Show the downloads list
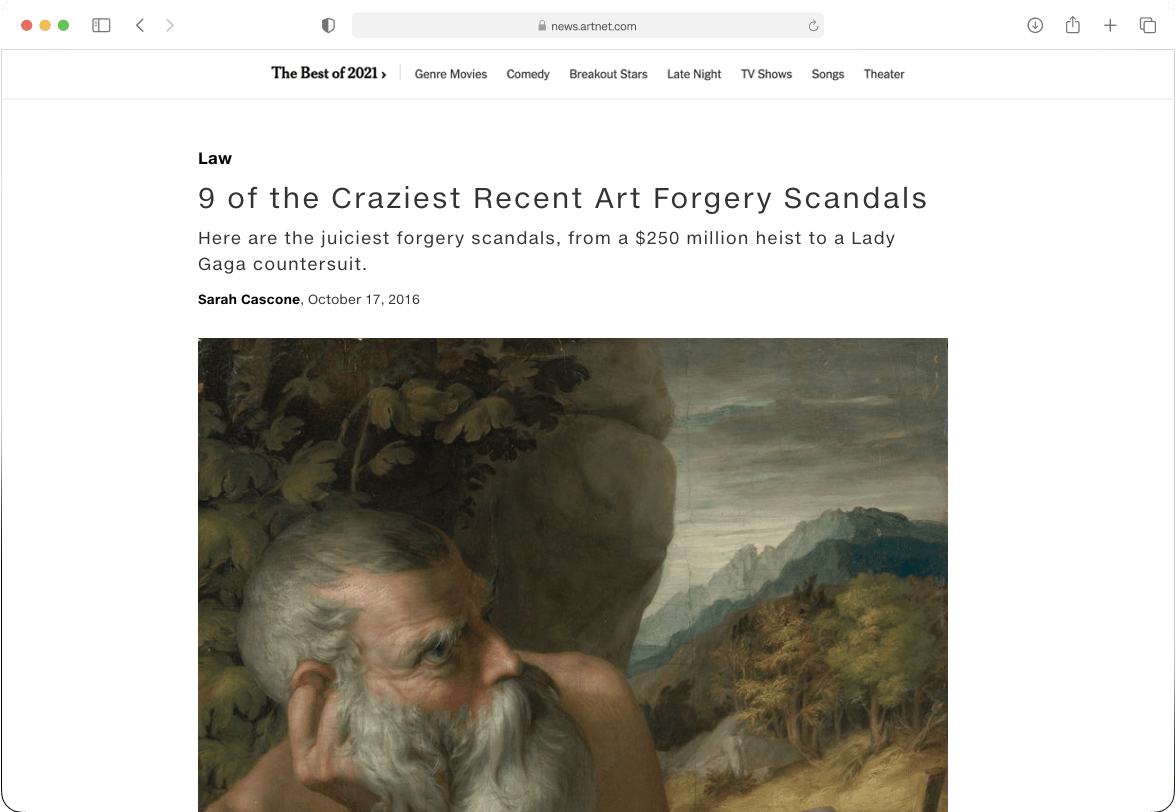The height and width of the screenshot is (812, 1176). point(1035,25)
